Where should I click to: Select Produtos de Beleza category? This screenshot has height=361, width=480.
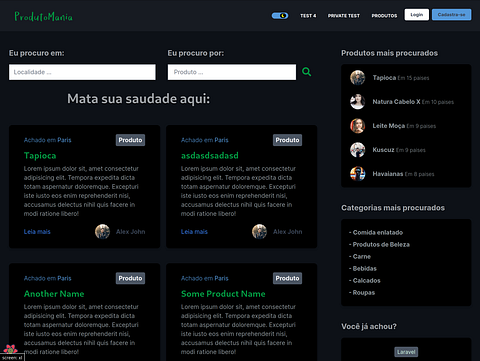click(379, 244)
